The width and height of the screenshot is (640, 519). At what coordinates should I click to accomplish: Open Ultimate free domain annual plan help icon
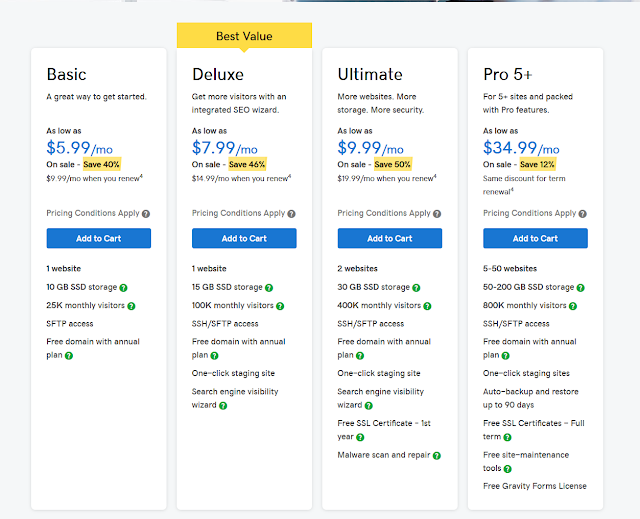(360, 356)
